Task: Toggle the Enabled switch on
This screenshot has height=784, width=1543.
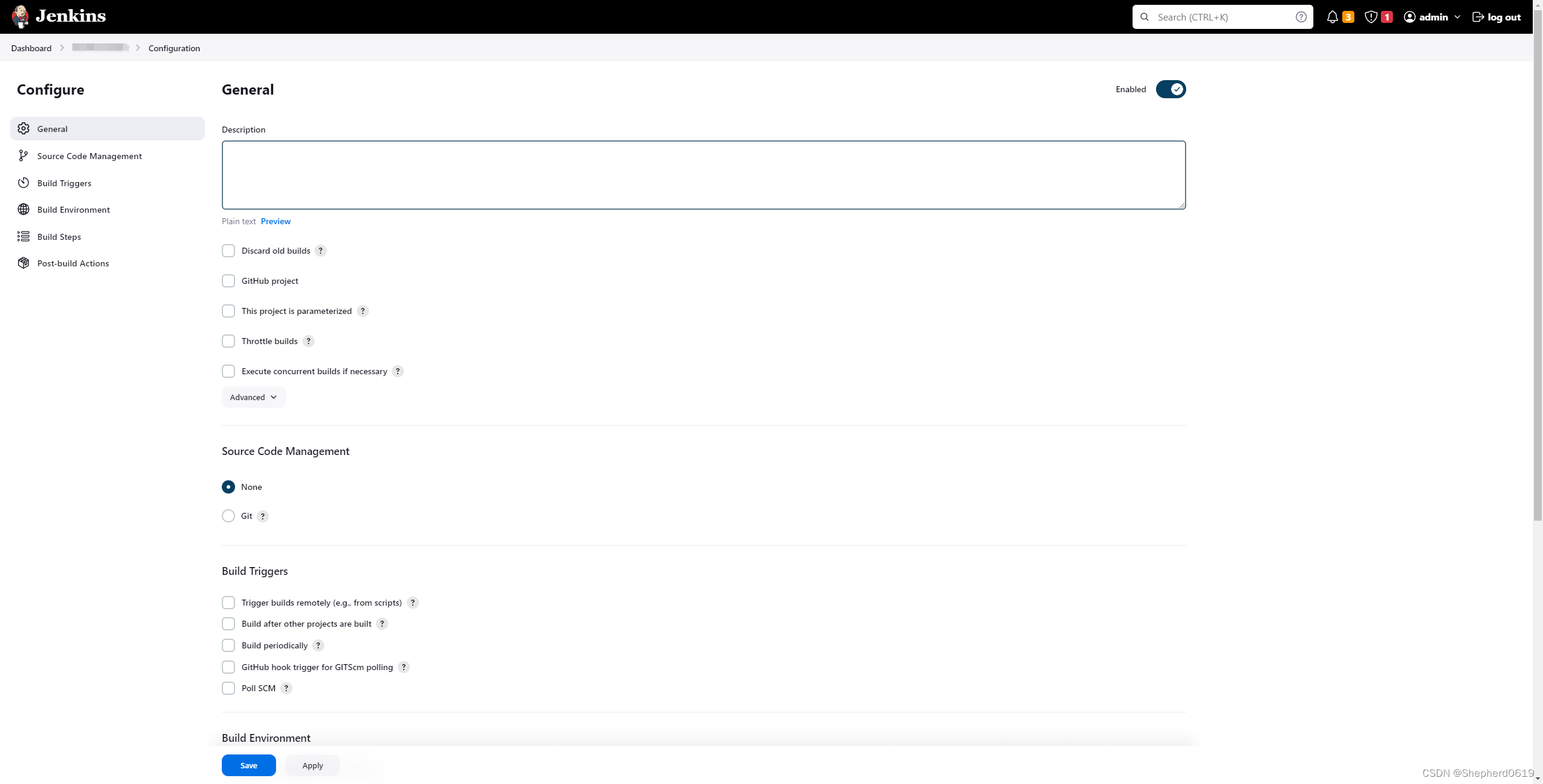Action: coord(1170,89)
